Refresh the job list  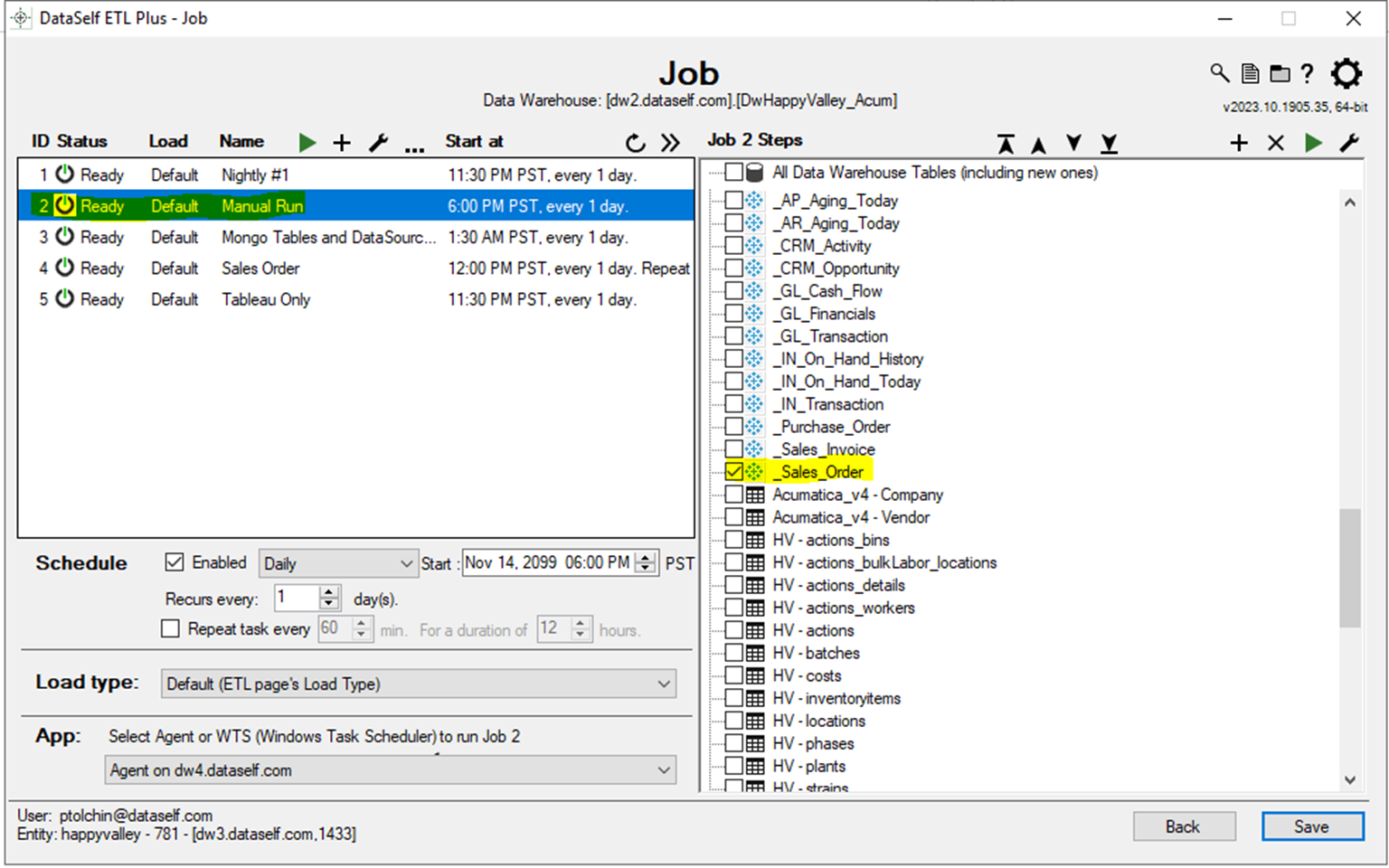(x=636, y=143)
